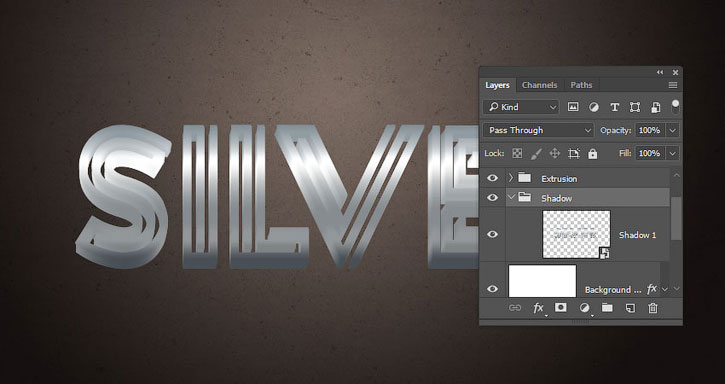
Task: Filter layers by adjustment layer type
Action: pos(594,107)
